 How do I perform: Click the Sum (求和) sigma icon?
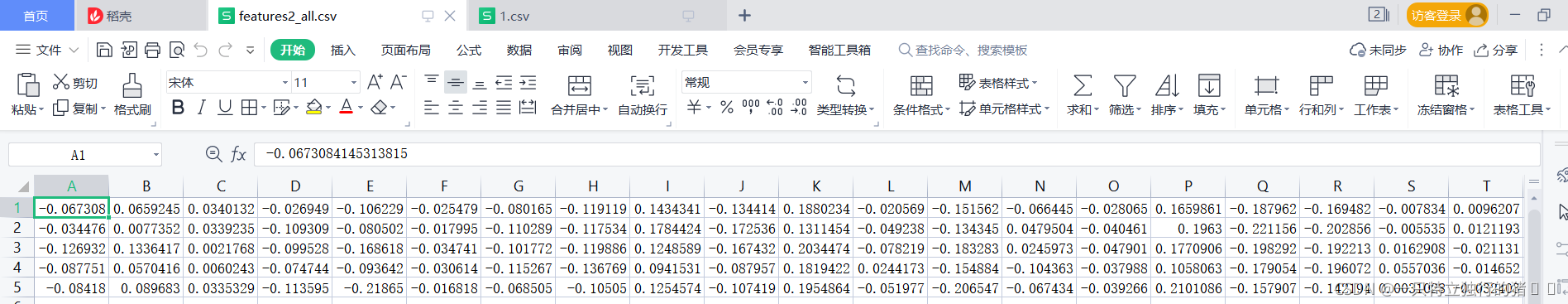click(x=1083, y=85)
